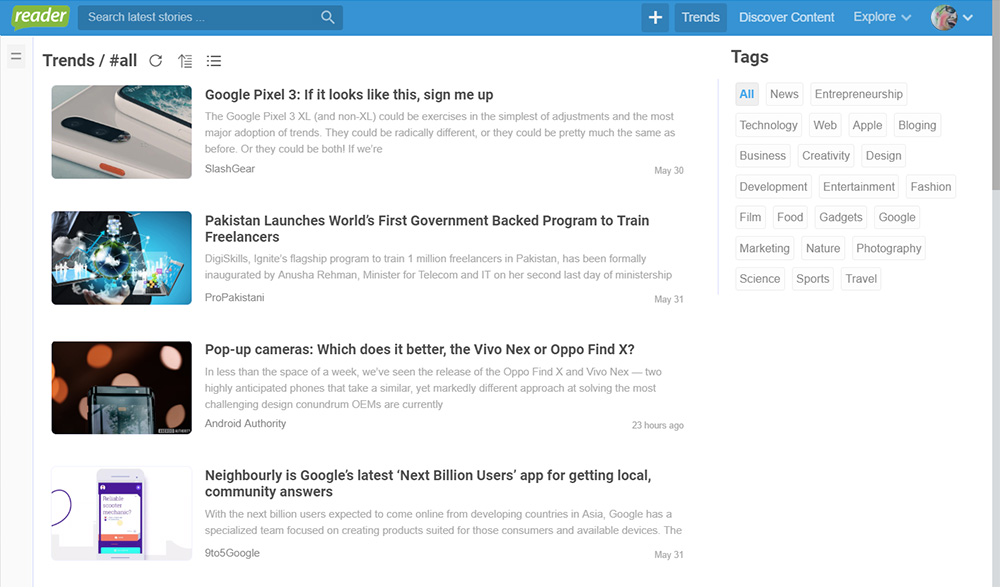
Task: Click the Pop-up cameras article thumbnail
Action: tap(122, 388)
